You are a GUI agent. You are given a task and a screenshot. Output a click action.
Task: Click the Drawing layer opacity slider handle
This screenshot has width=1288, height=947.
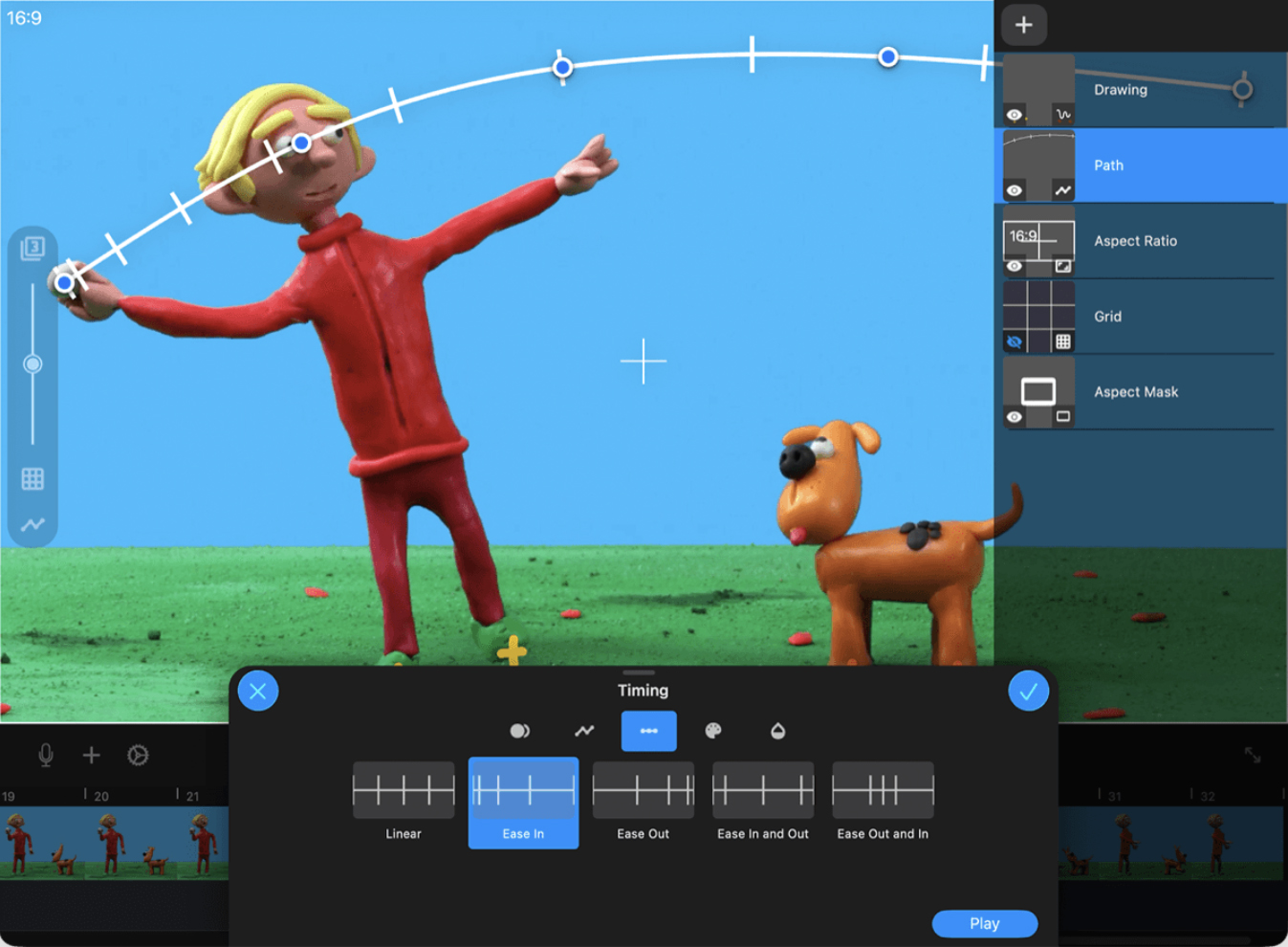(1242, 90)
